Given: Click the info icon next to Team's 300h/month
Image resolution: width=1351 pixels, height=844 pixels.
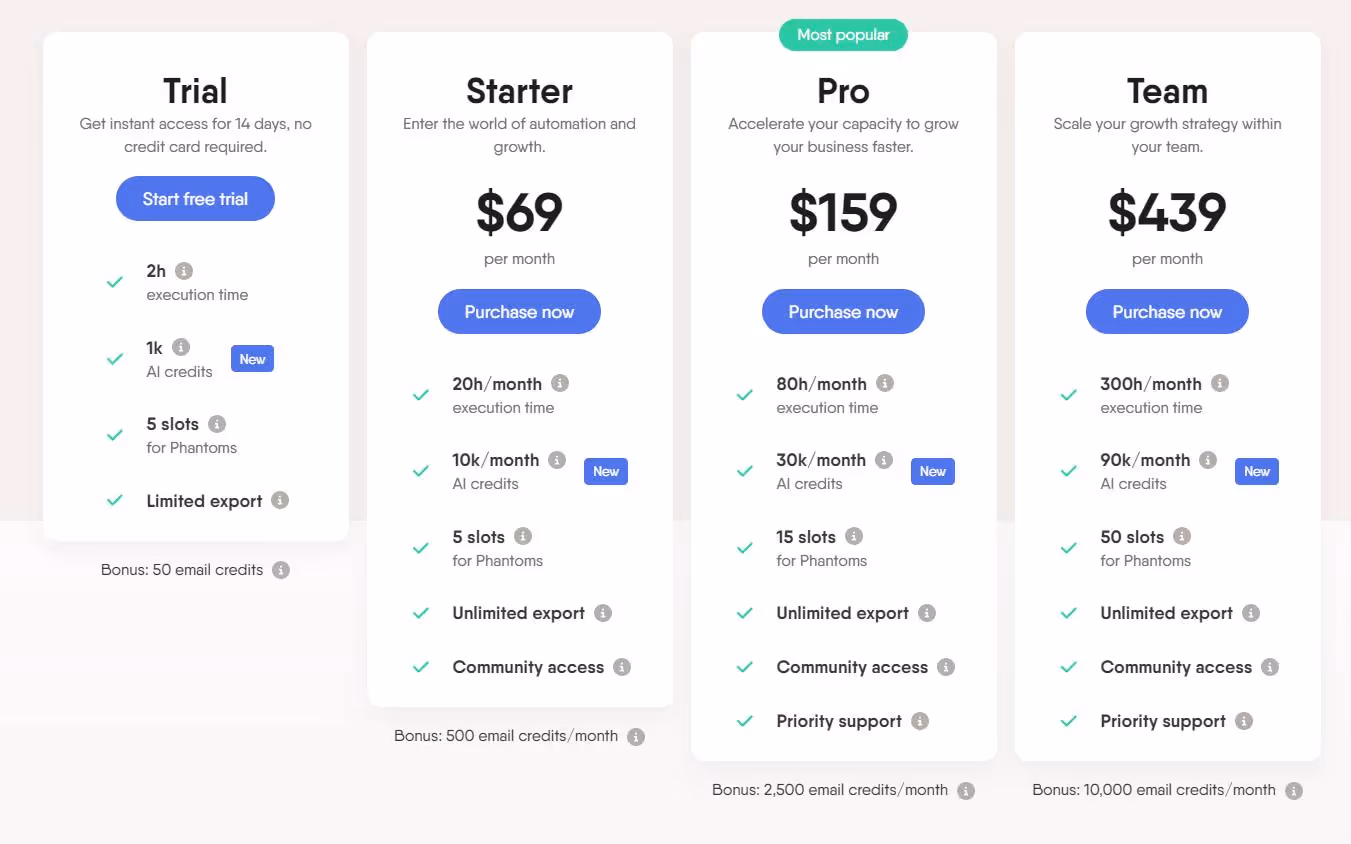Looking at the screenshot, I should (x=1219, y=382).
